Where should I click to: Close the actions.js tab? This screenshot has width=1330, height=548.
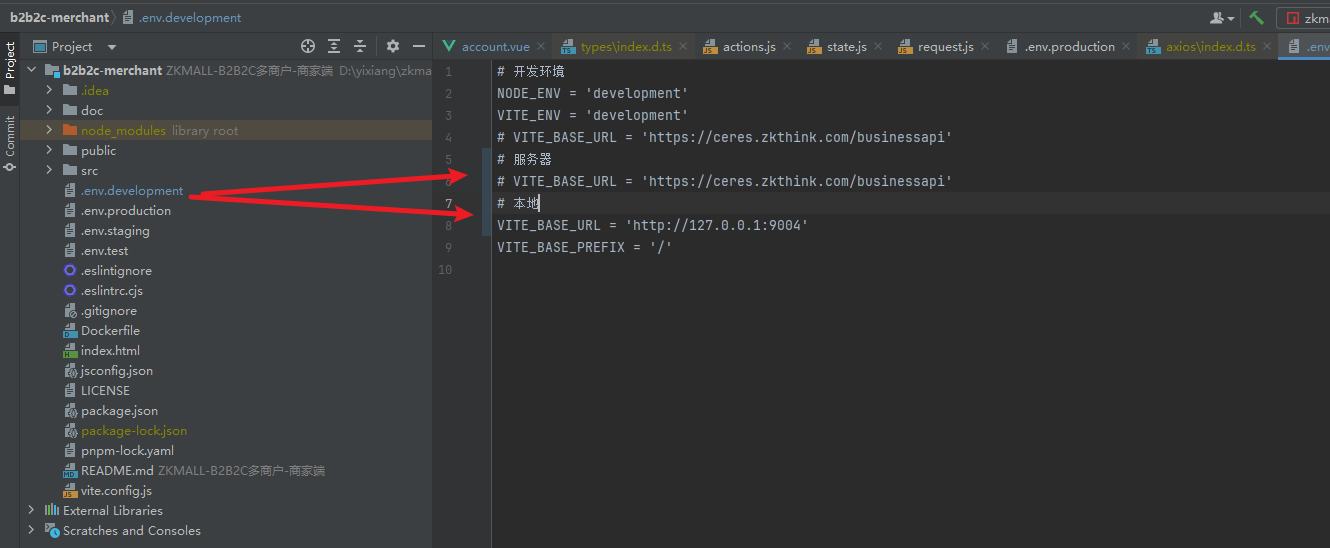pyautogui.click(x=786, y=47)
